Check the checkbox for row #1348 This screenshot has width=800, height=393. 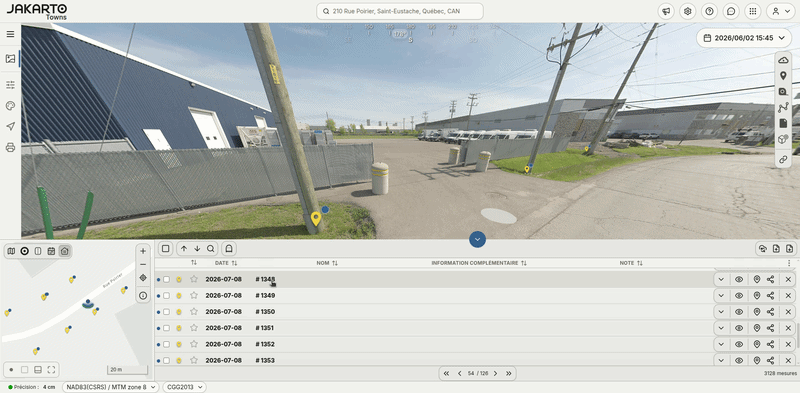pos(166,279)
